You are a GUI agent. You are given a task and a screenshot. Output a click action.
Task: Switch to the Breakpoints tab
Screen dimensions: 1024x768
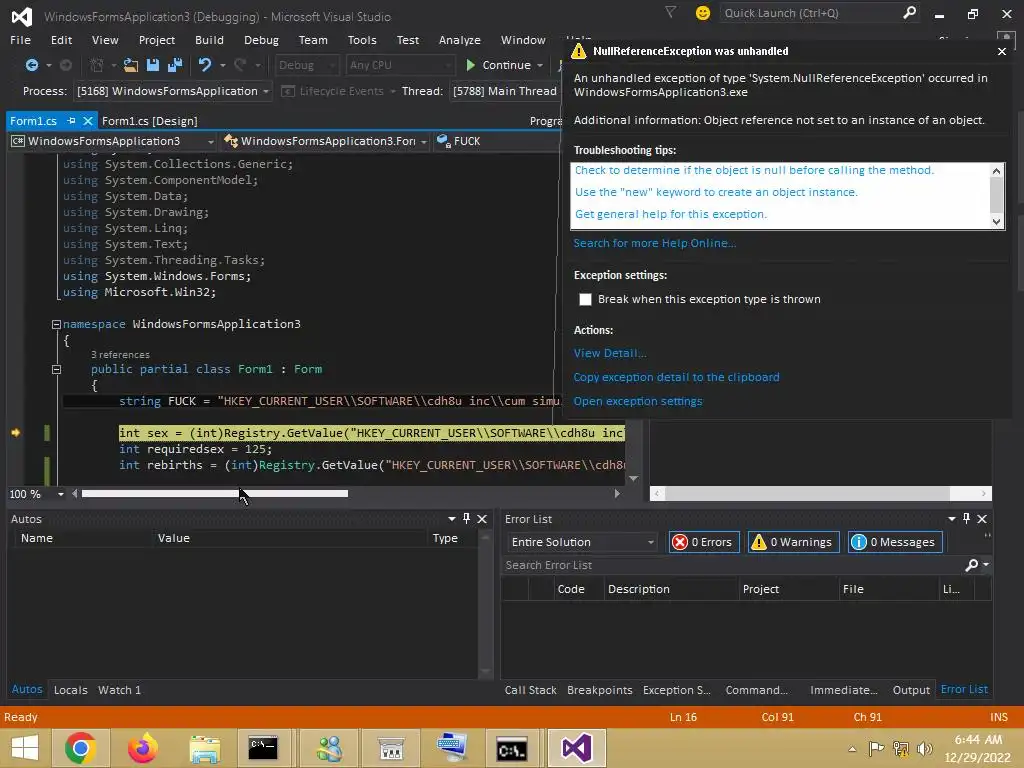pos(600,690)
